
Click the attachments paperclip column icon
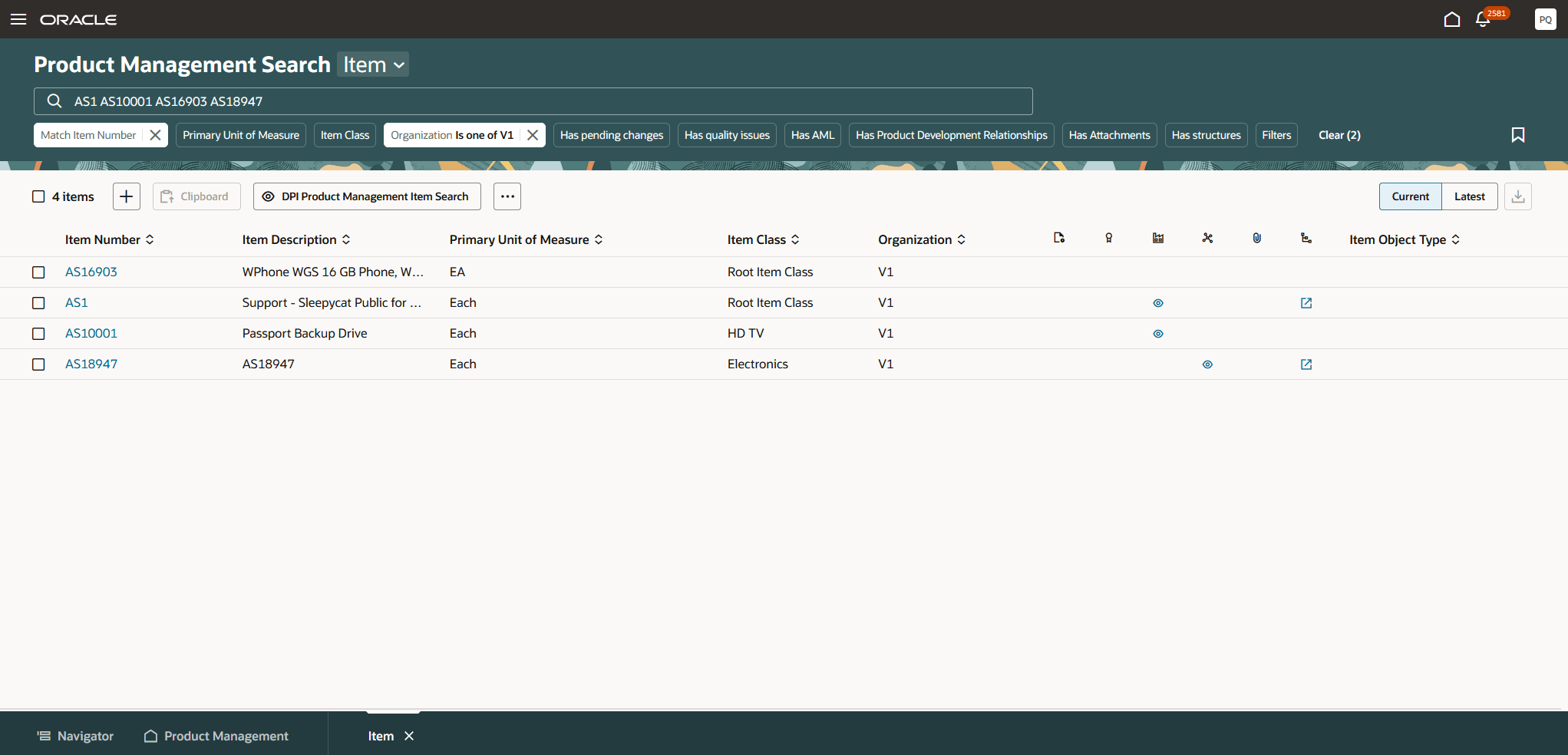coord(1256,239)
